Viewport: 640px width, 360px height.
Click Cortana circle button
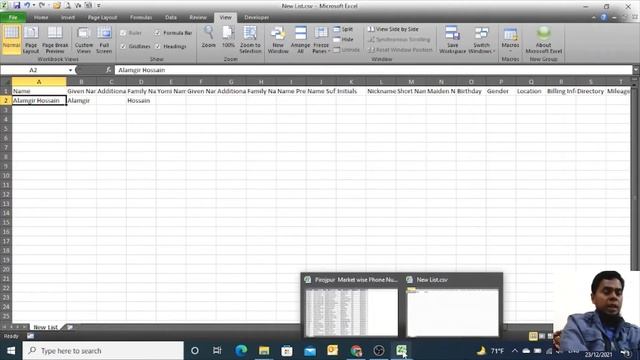[195, 350]
